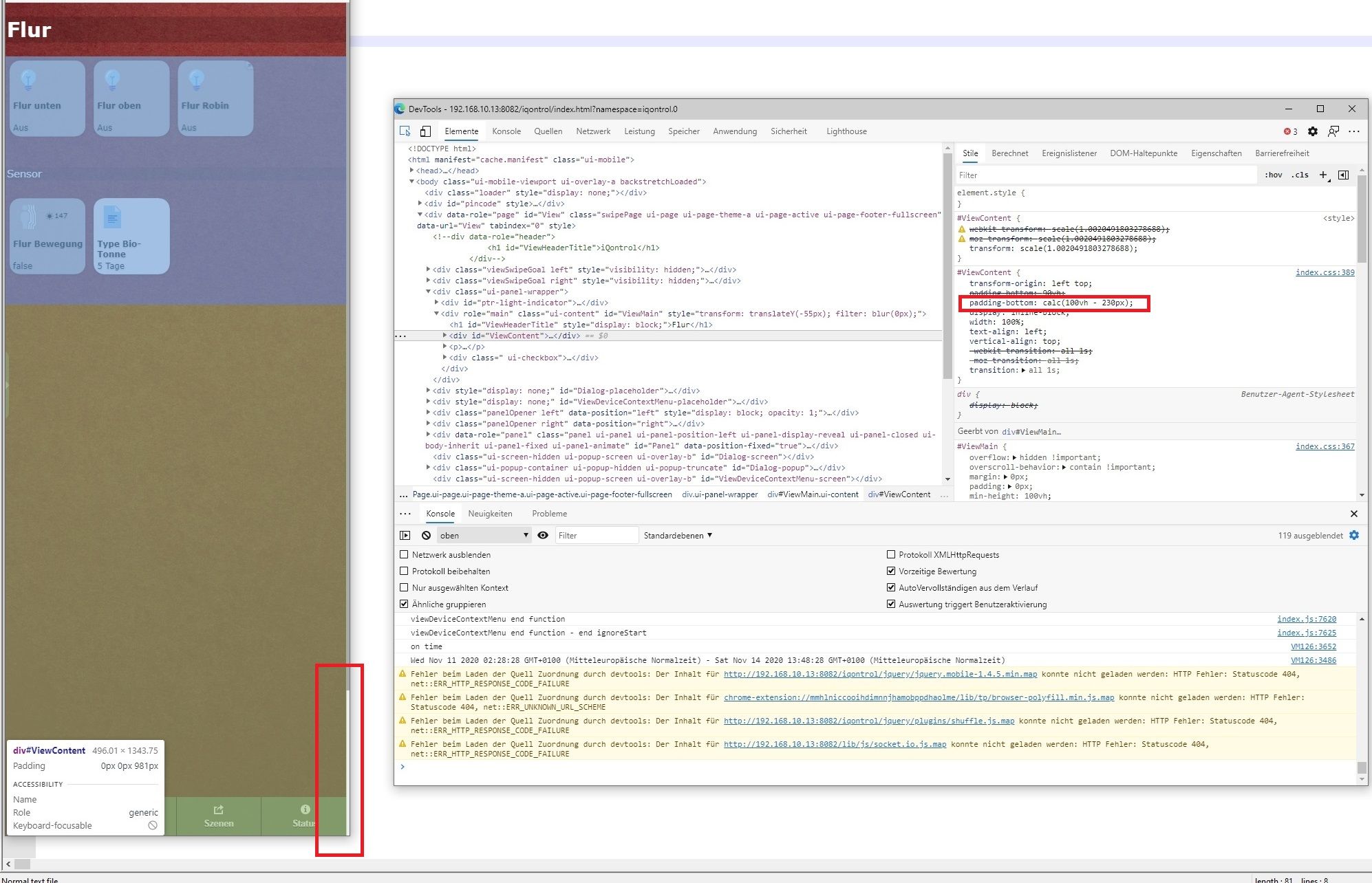
Task: Check Netzwerk ausblenden option
Action: pos(404,554)
